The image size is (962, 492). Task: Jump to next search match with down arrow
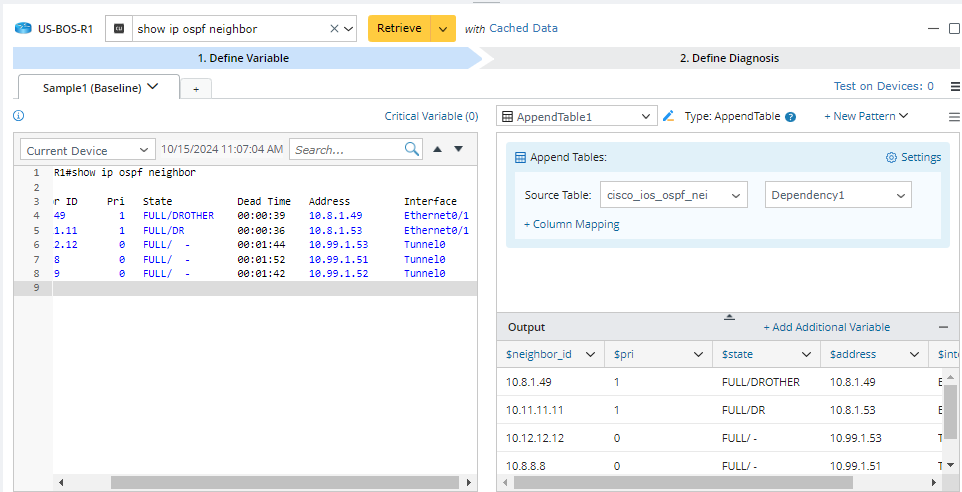pos(458,149)
